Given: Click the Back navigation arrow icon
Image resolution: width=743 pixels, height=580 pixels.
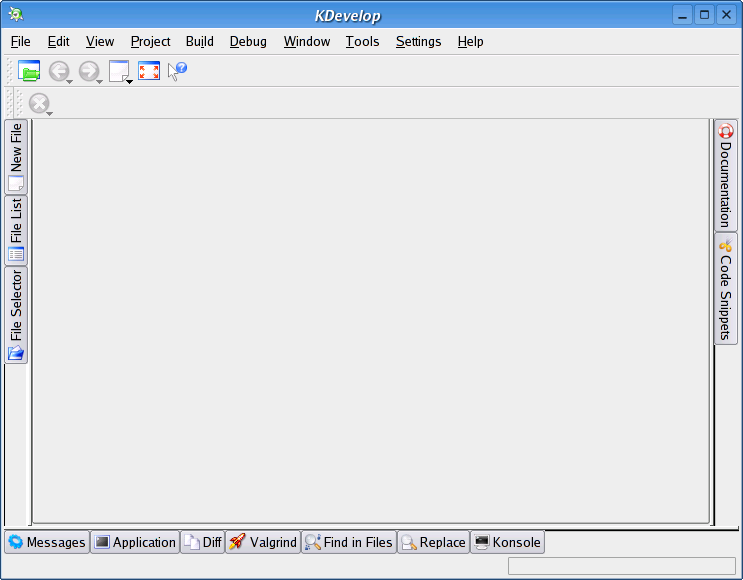Looking at the screenshot, I should 58,71.
